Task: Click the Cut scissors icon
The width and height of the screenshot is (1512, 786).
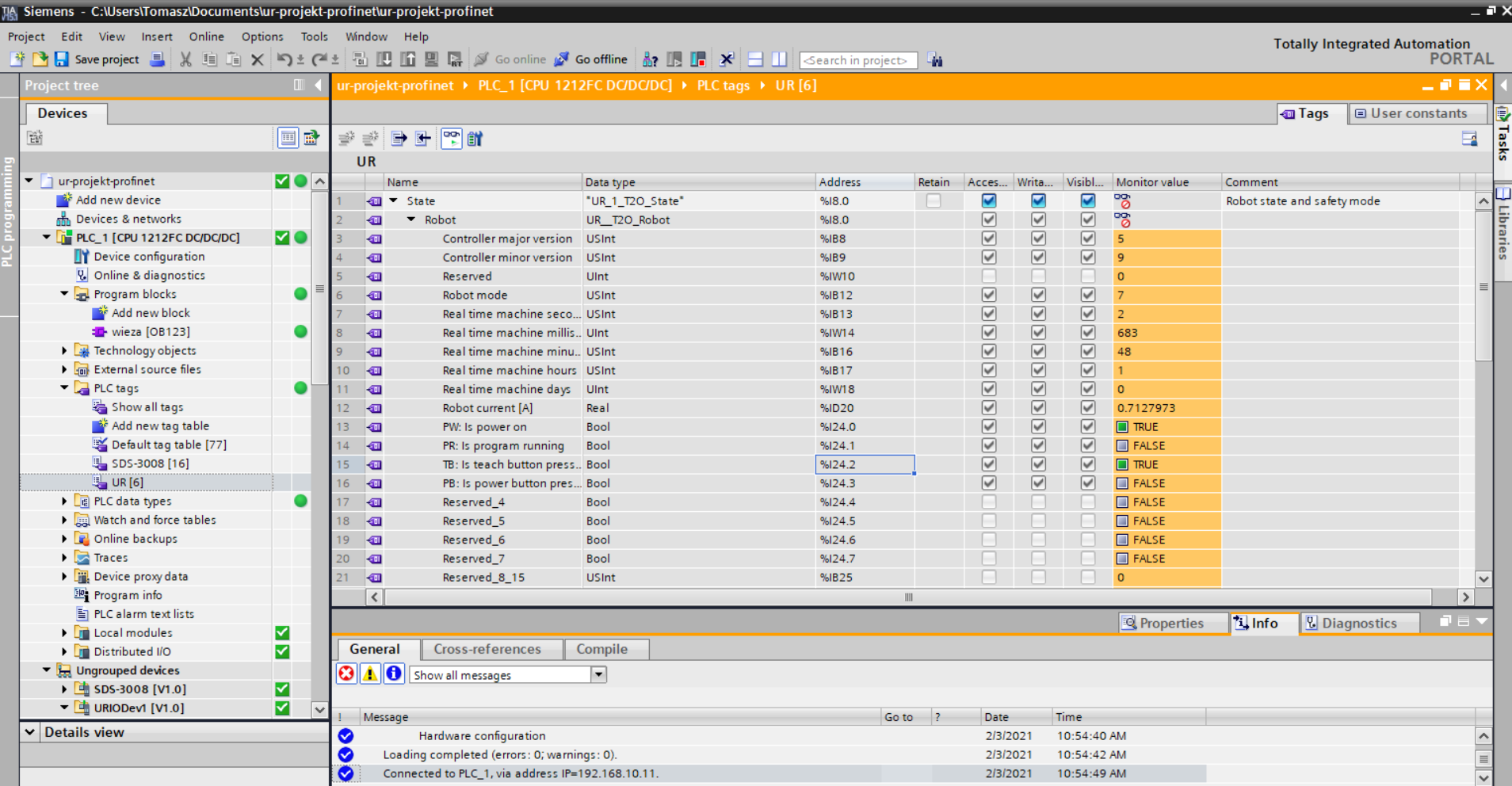Action: click(186, 59)
